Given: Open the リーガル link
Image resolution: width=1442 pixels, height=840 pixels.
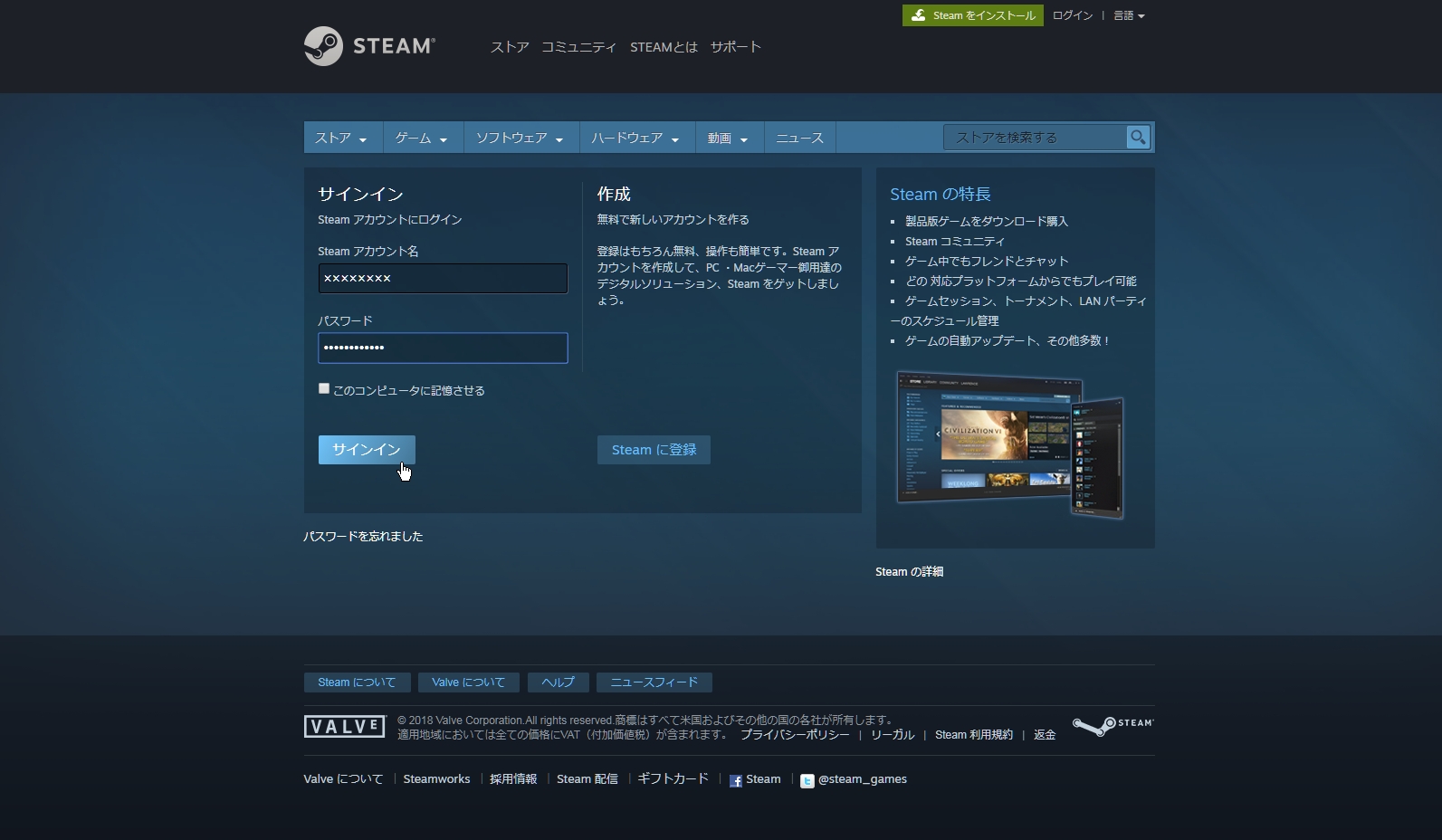Looking at the screenshot, I should click(893, 735).
